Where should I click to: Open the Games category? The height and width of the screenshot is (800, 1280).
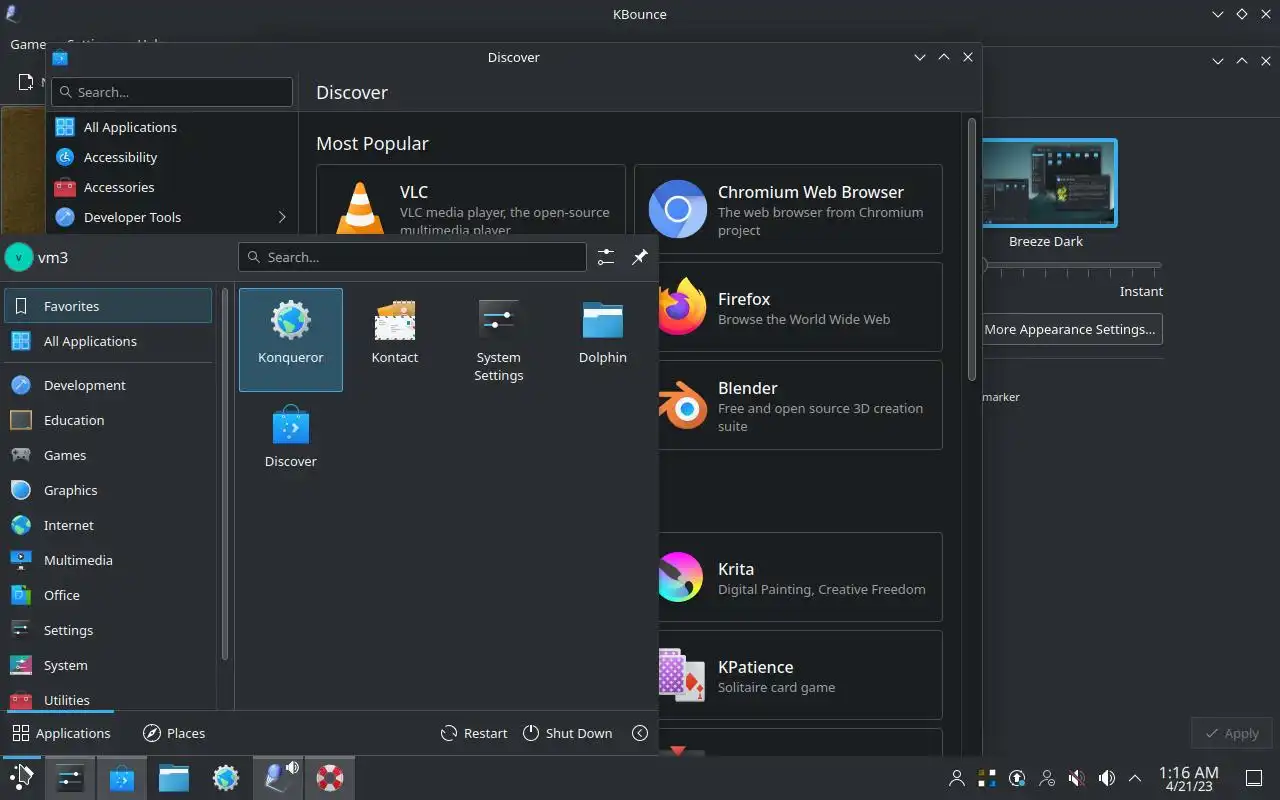pos(108,455)
